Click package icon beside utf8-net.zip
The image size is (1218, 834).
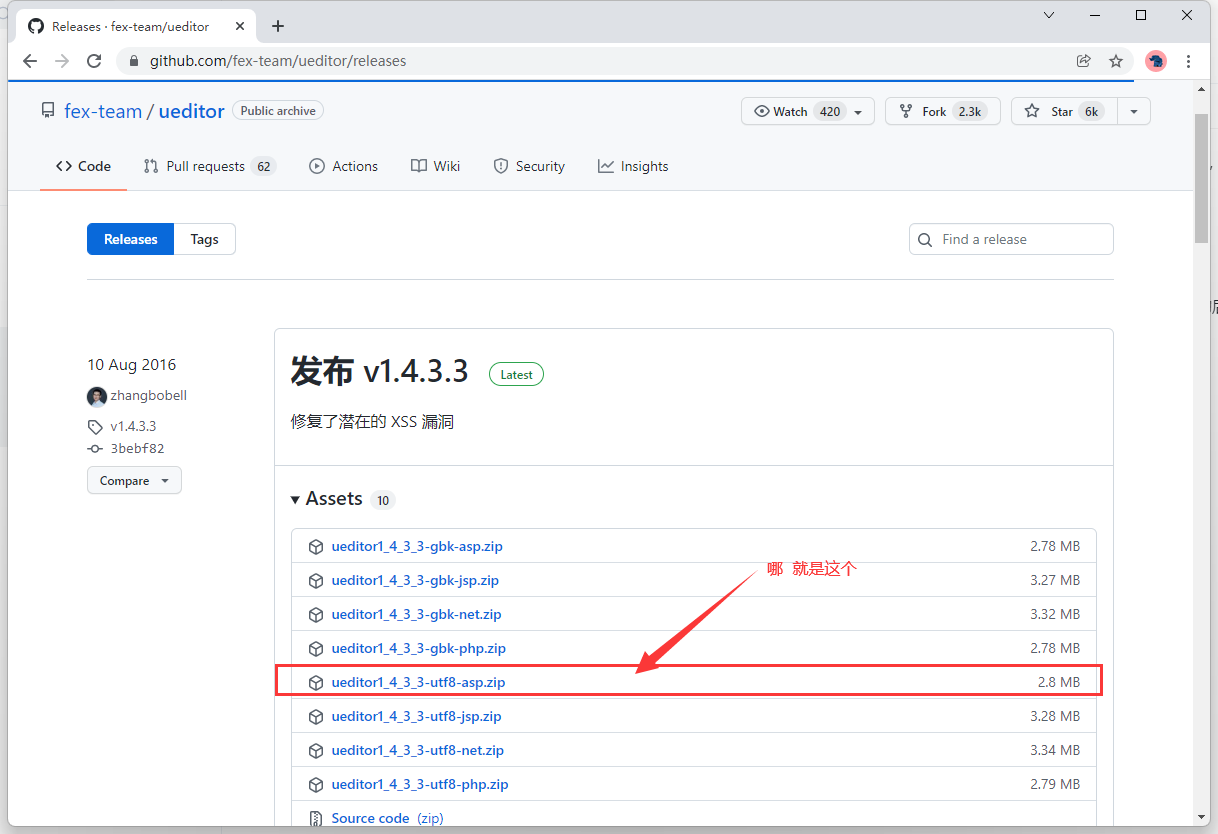click(x=315, y=751)
